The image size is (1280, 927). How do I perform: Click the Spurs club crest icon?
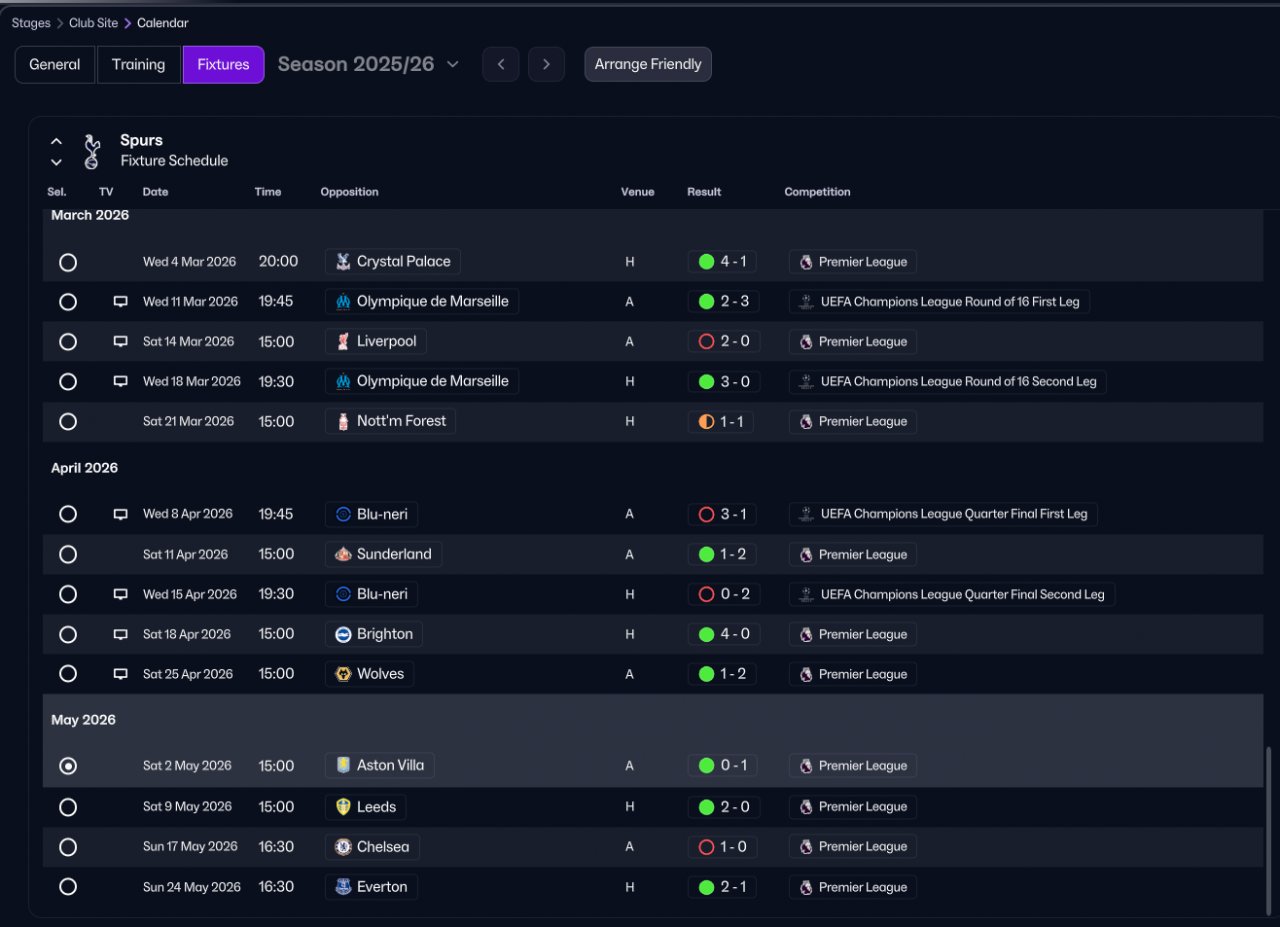coord(92,151)
